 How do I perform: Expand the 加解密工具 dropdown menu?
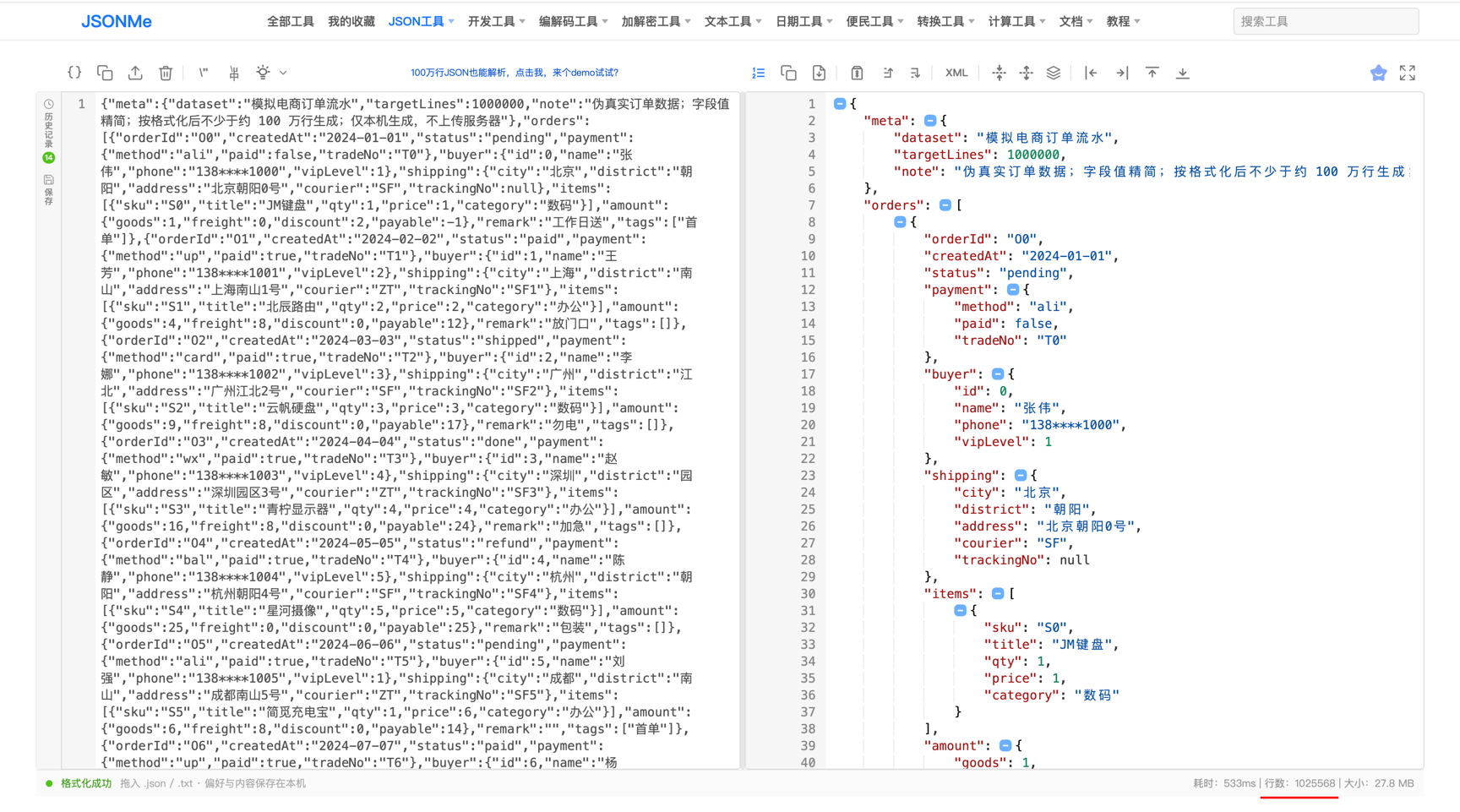(x=656, y=21)
